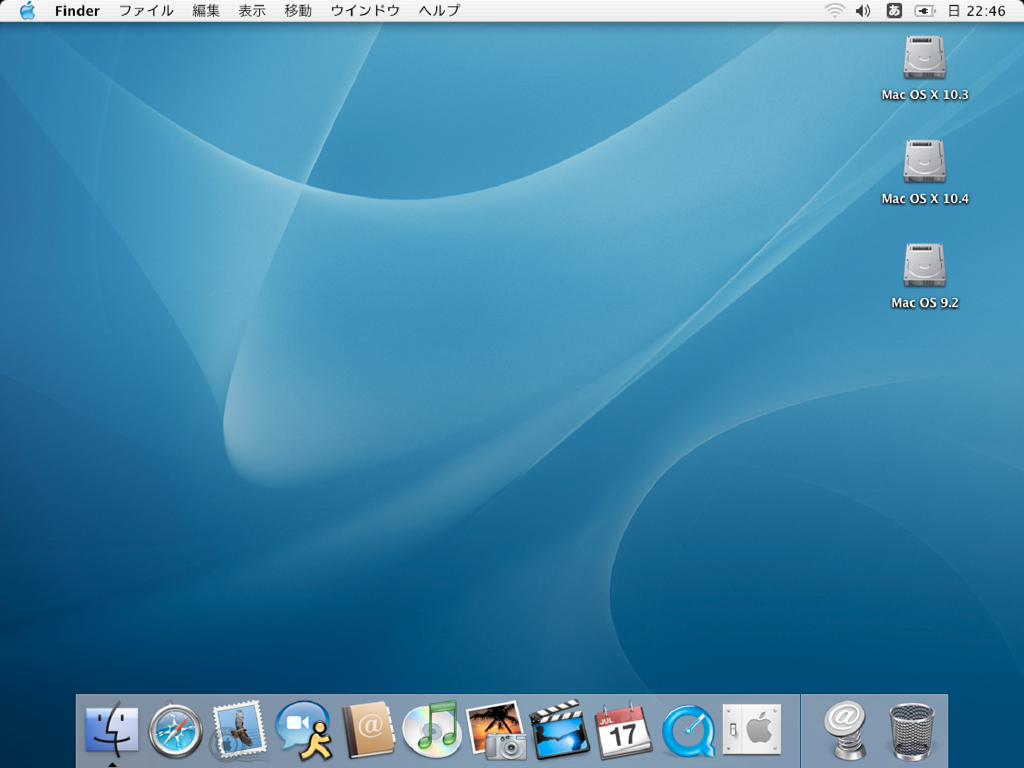Launch iMovie clapperboard icon
This screenshot has height=768, width=1024.
pyautogui.click(x=559, y=729)
